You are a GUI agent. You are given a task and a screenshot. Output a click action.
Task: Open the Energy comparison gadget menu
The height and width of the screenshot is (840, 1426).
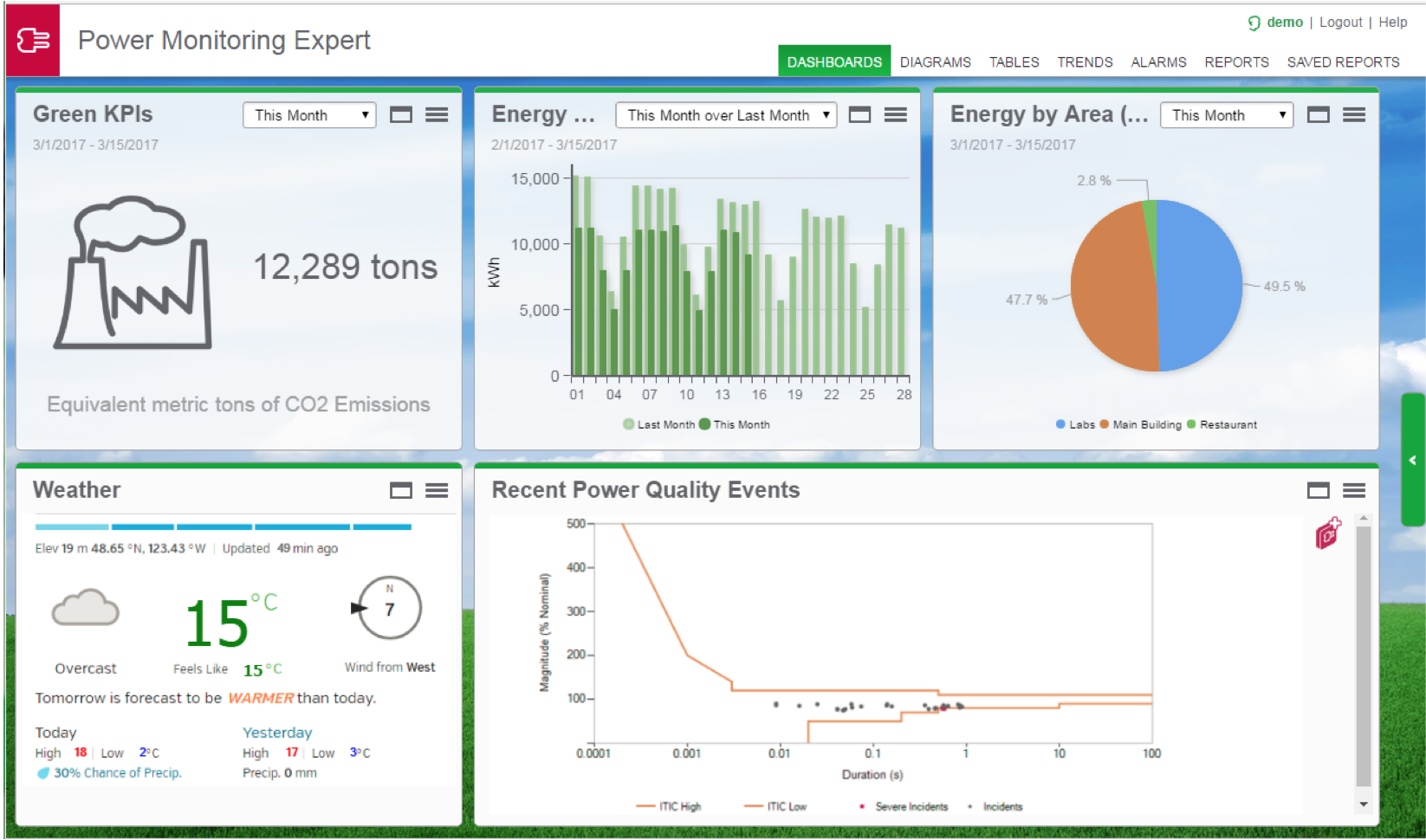[x=896, y=114]
